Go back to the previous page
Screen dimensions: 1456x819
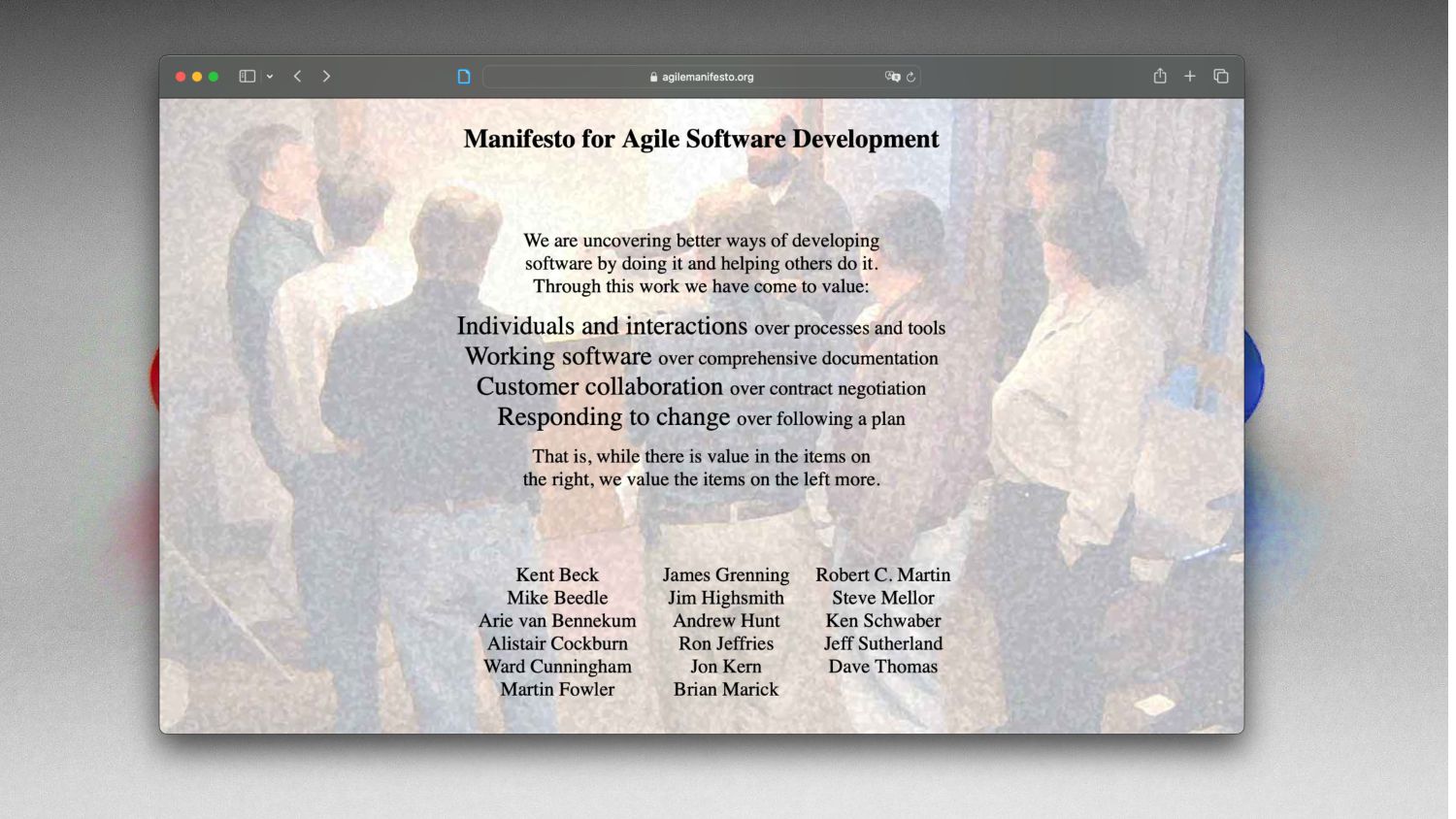(298, 77)
